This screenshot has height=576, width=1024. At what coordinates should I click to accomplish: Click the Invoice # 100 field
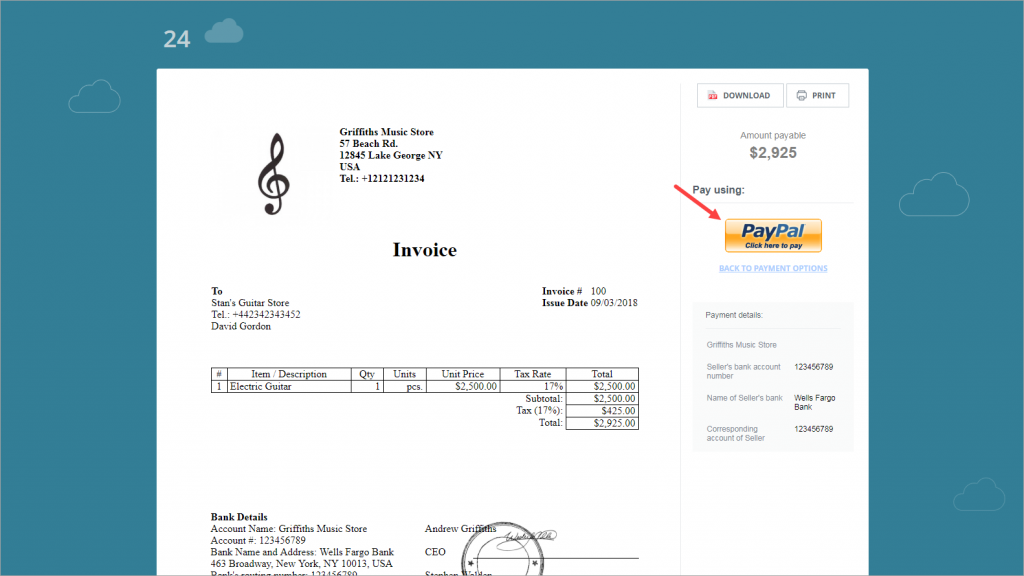(574, 291)
